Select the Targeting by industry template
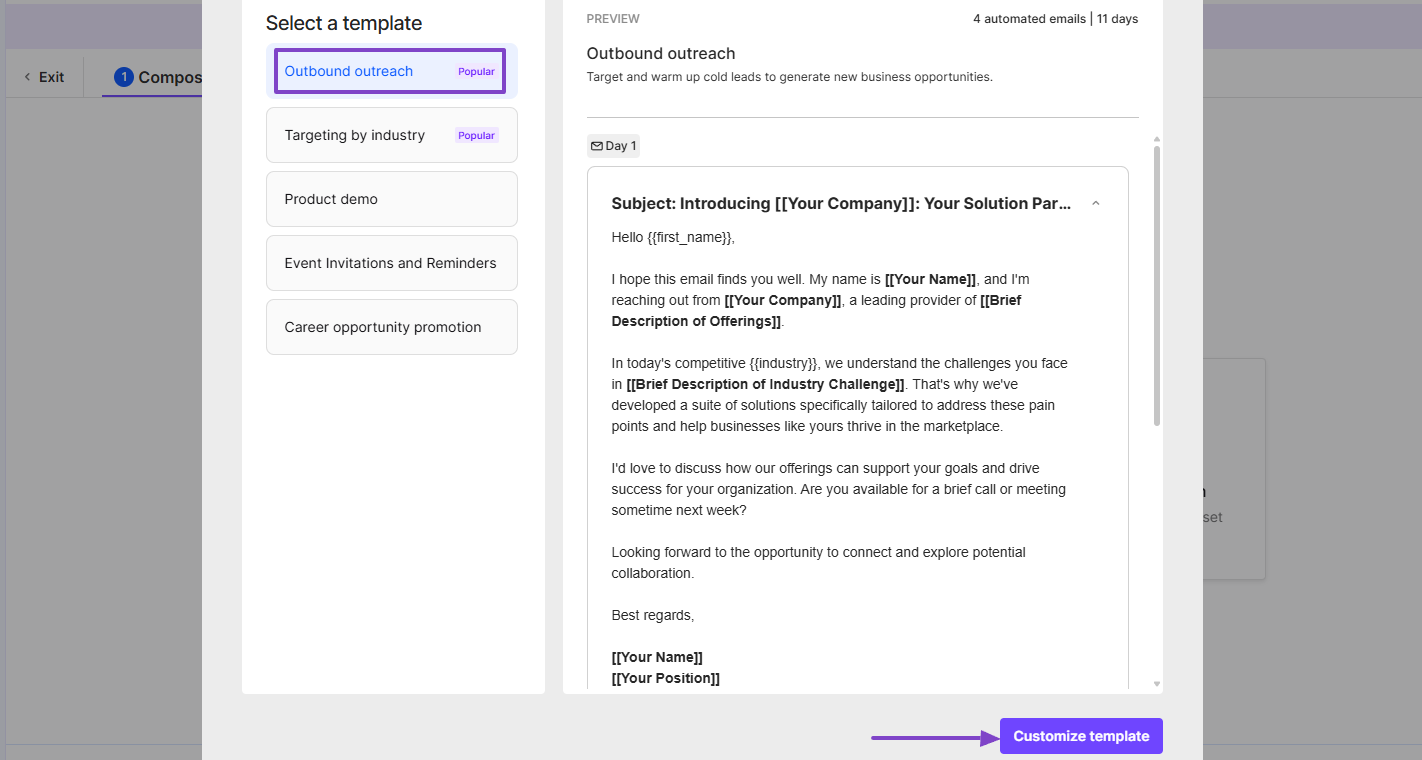1422x760 pixels. pos(391,135)
